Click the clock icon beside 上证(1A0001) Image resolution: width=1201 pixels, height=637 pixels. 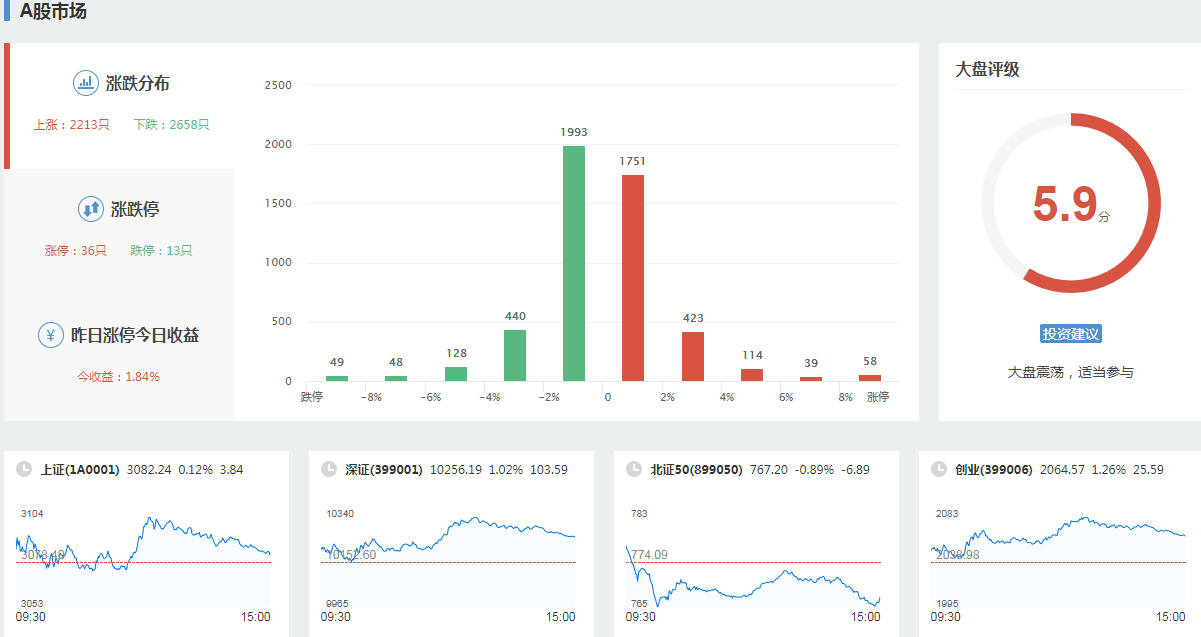point(24,469)
